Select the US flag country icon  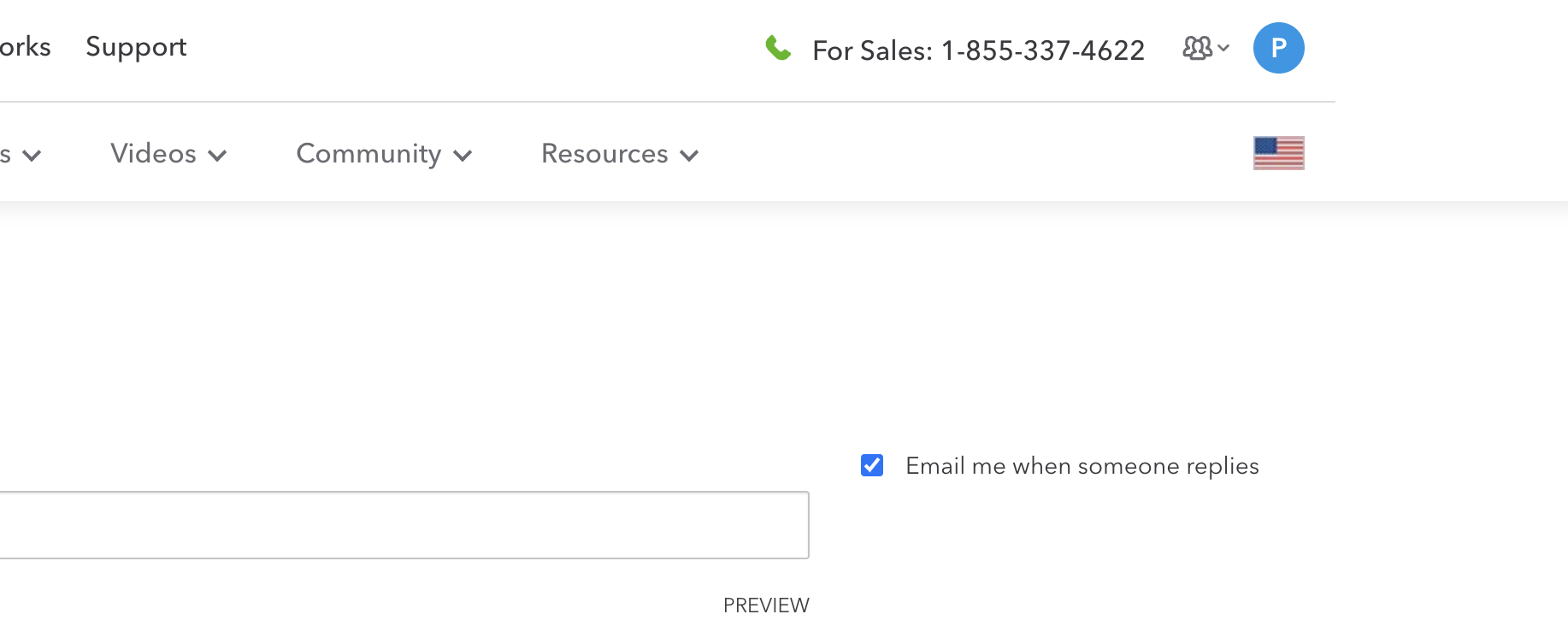click(x=1278, y=153)
